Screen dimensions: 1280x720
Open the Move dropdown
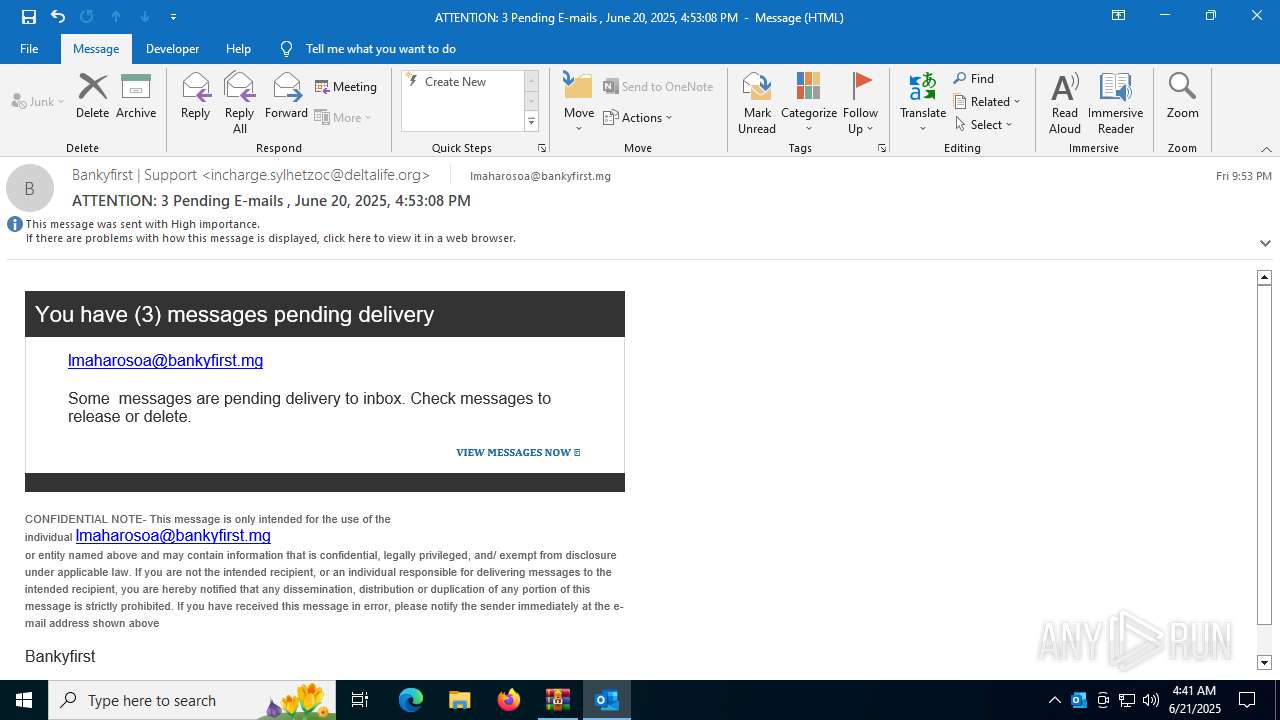[579, 103]
